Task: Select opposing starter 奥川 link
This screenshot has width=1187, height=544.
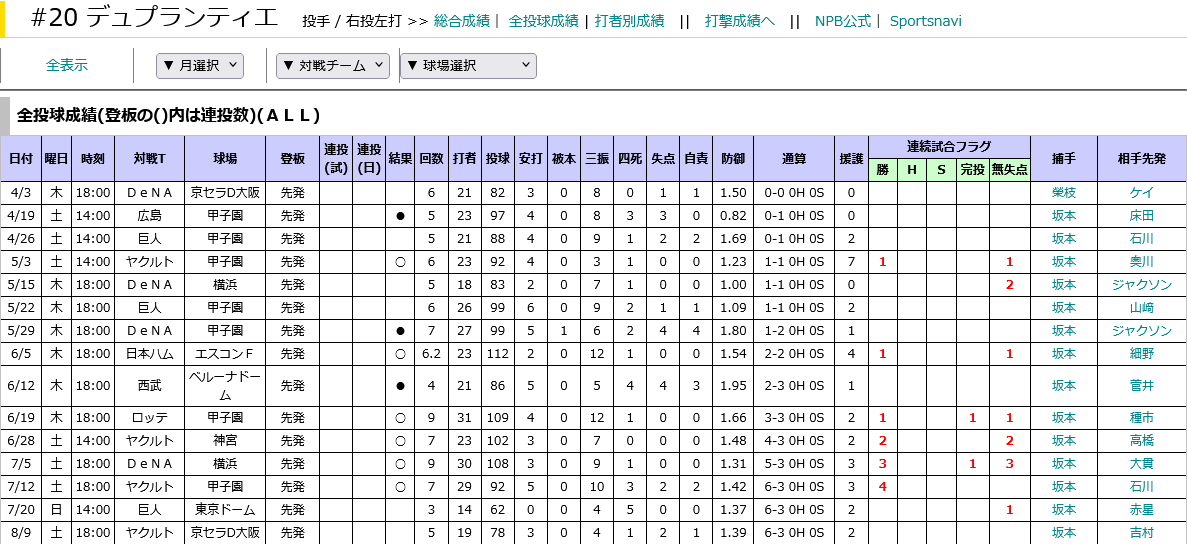Action: [1141, 262]
